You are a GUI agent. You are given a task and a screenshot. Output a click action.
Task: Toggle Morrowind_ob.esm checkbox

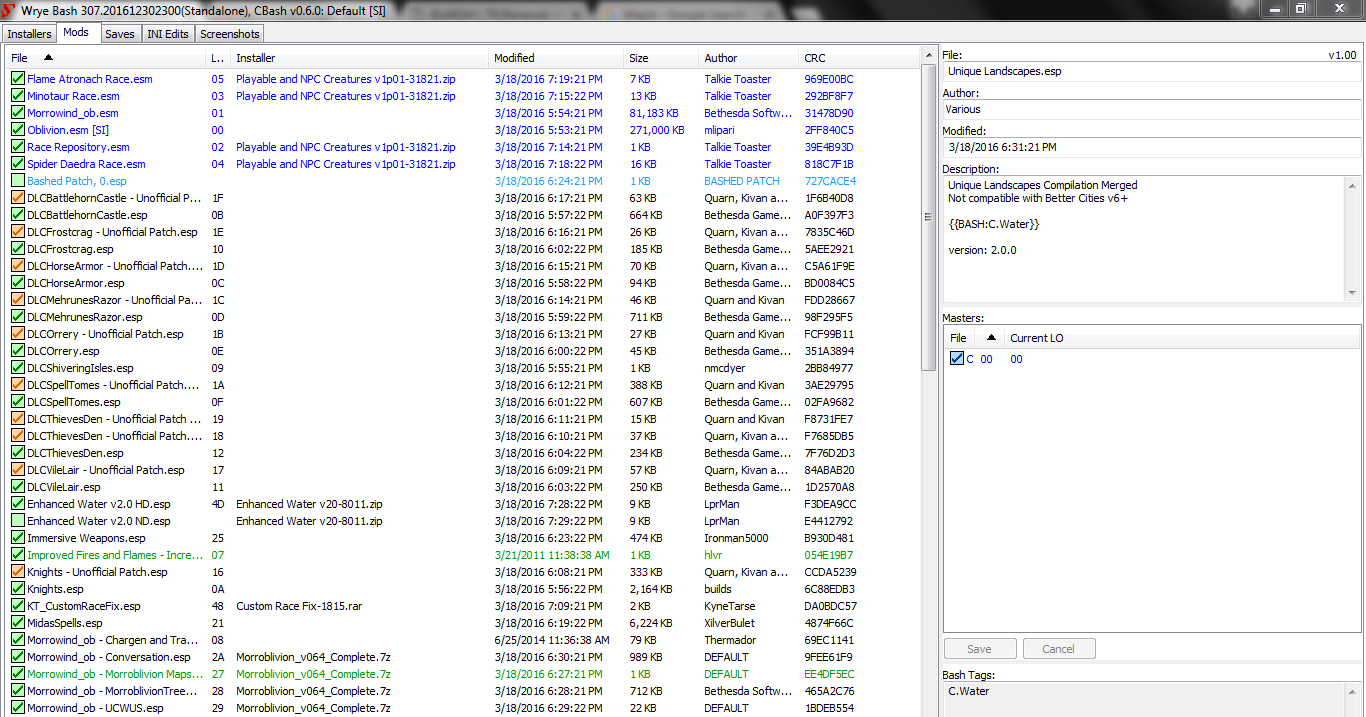(18, 113)
